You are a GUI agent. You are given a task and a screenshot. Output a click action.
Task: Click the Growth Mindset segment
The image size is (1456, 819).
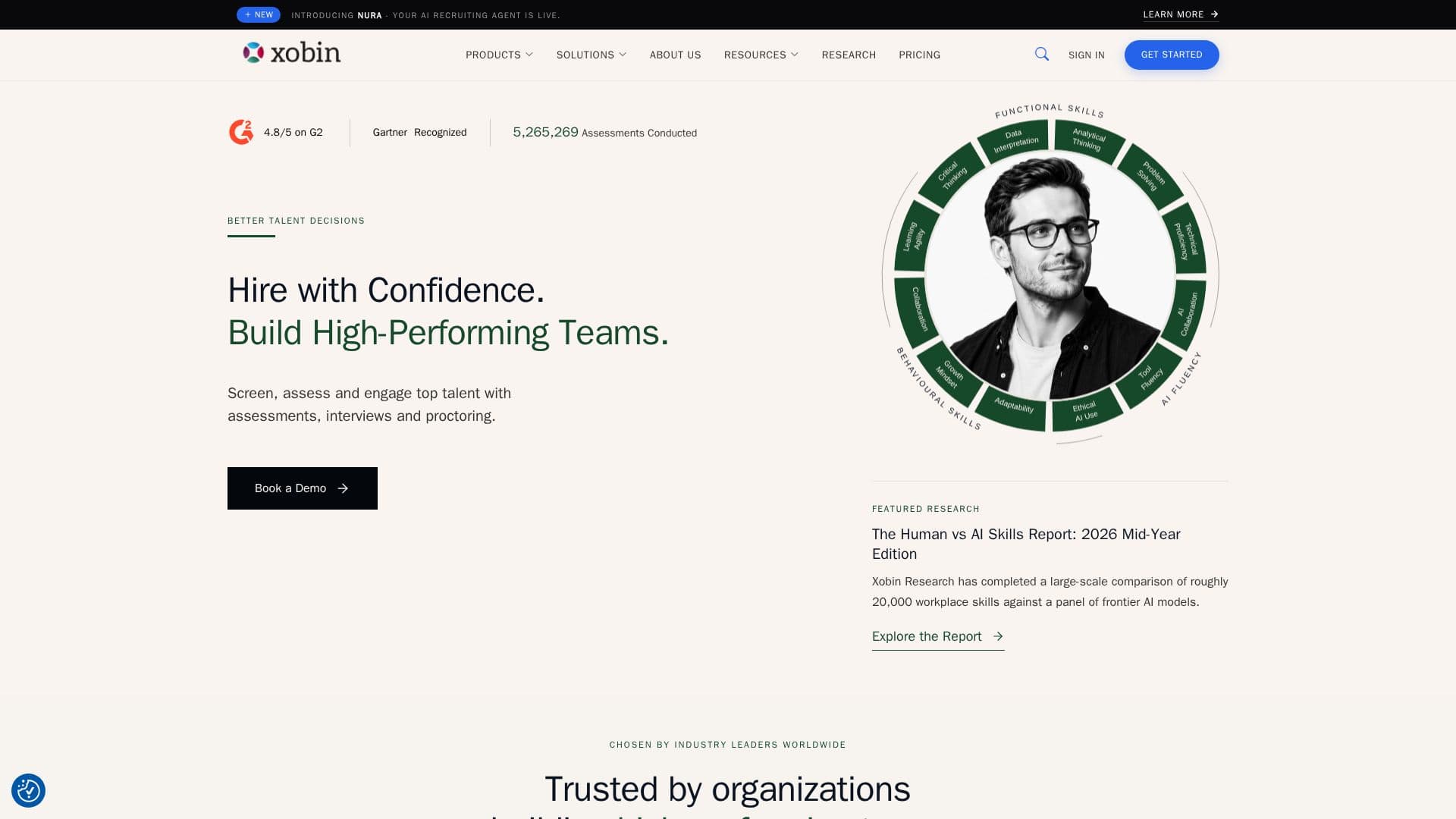pyautogui.click(x=949, y=374)
